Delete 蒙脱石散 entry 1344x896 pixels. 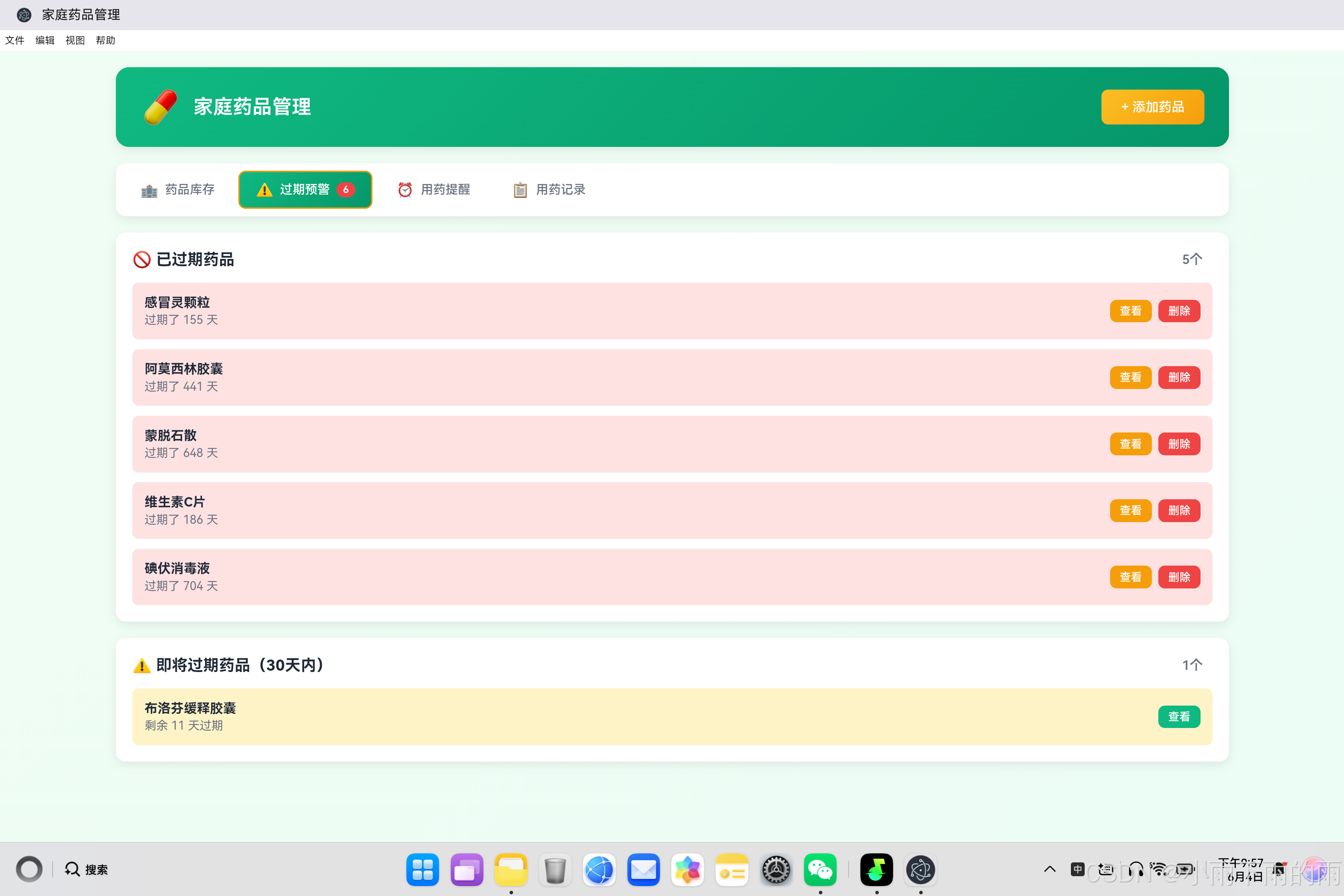[1179, 444]
